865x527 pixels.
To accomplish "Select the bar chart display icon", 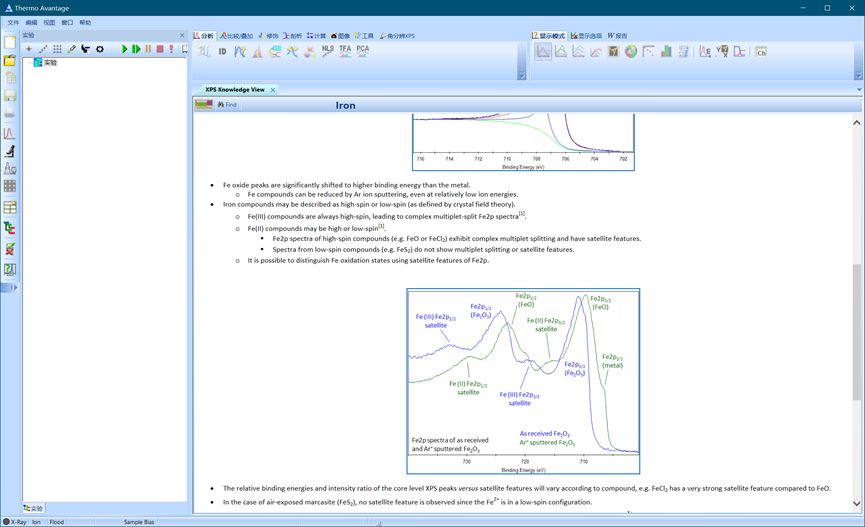I will point(666,51).
